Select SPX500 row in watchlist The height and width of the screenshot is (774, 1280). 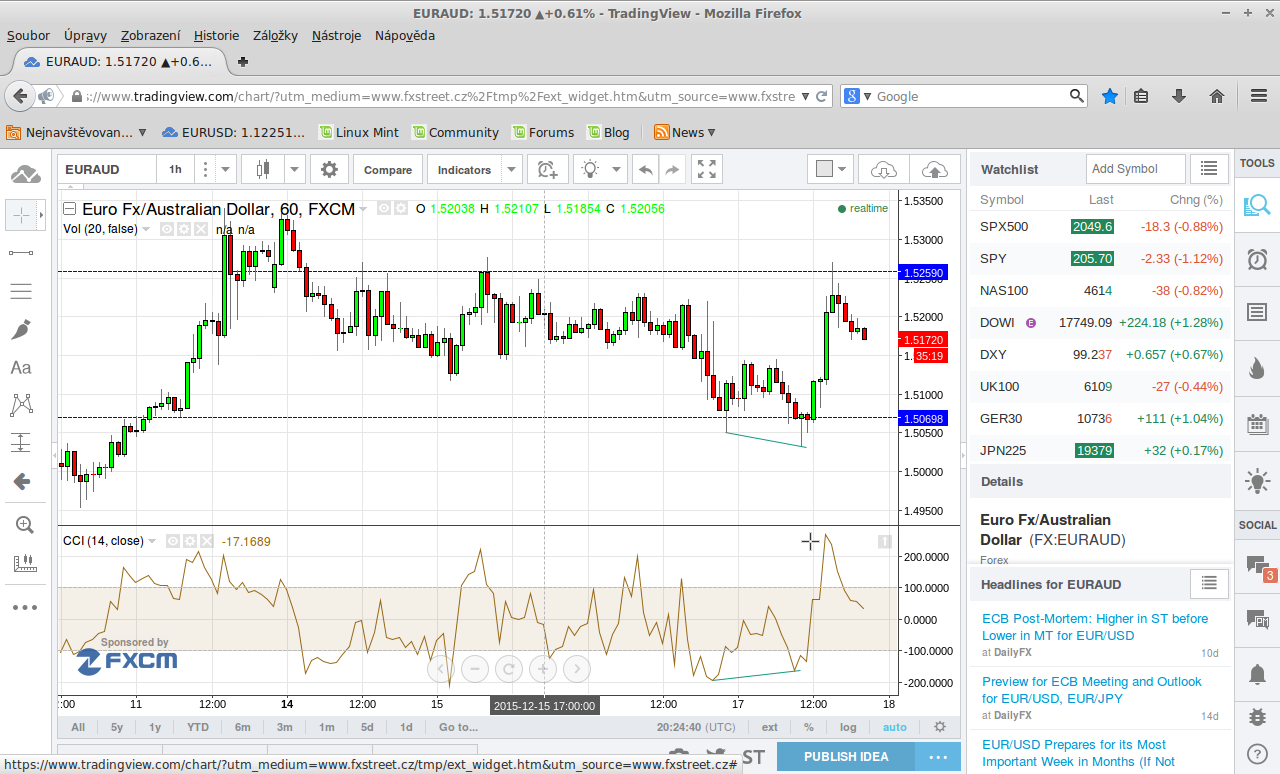1100,227
